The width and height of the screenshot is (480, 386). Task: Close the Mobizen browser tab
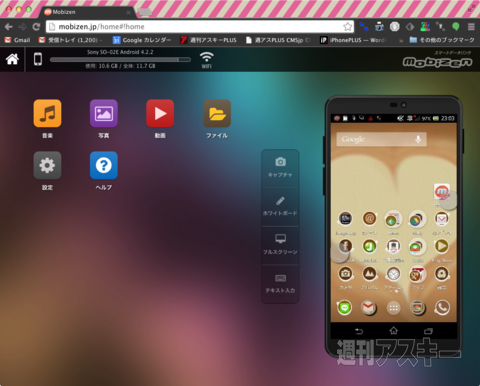point(128,12)
